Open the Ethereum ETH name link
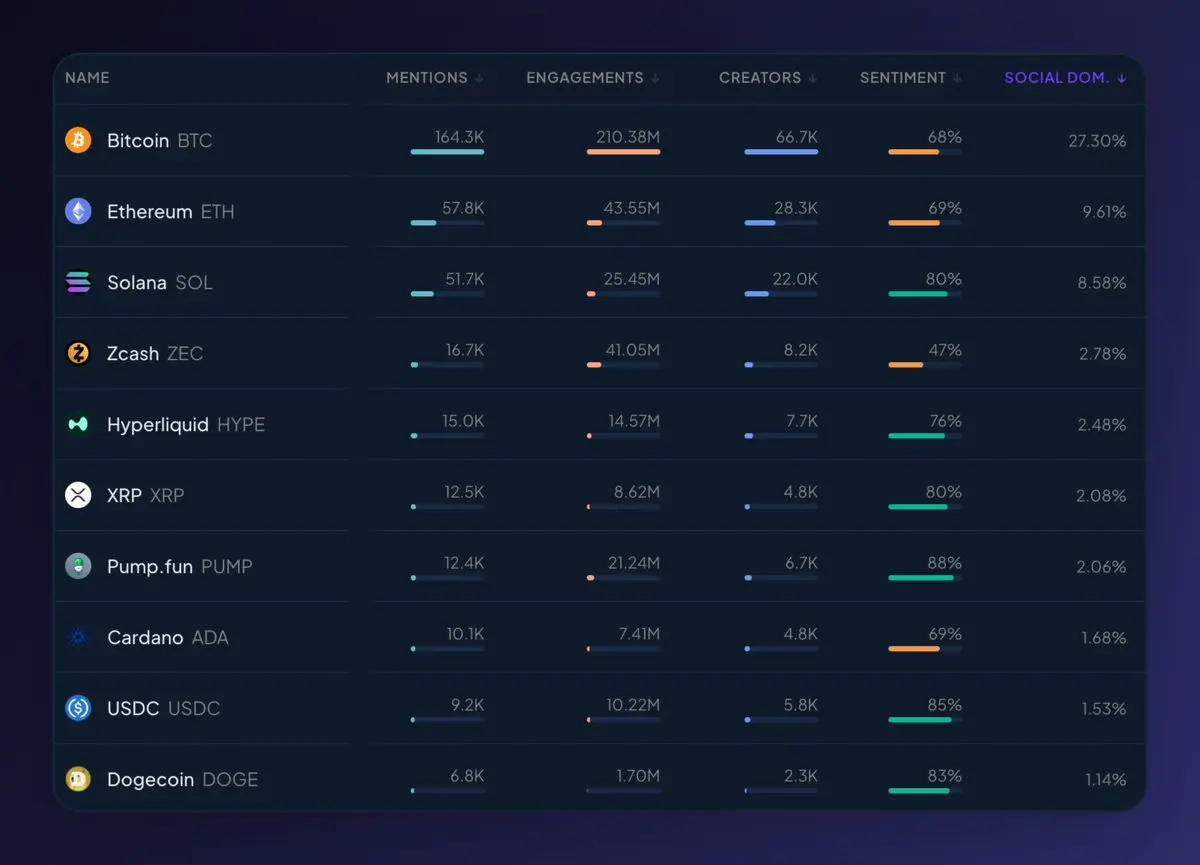1200x865 pixels. point(170,212)
